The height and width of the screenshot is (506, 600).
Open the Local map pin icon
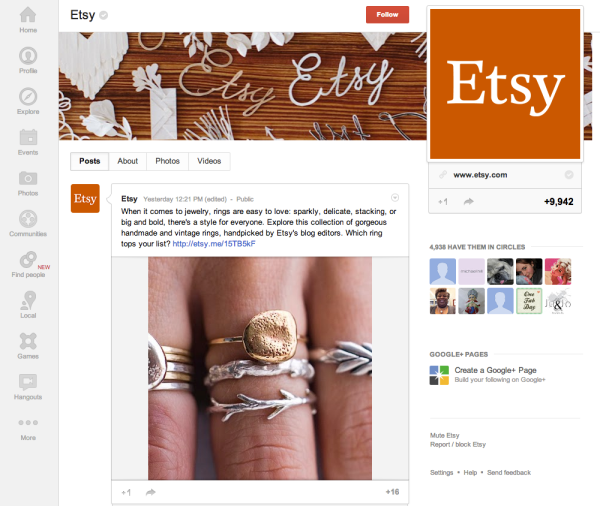(x=28, y=300)
